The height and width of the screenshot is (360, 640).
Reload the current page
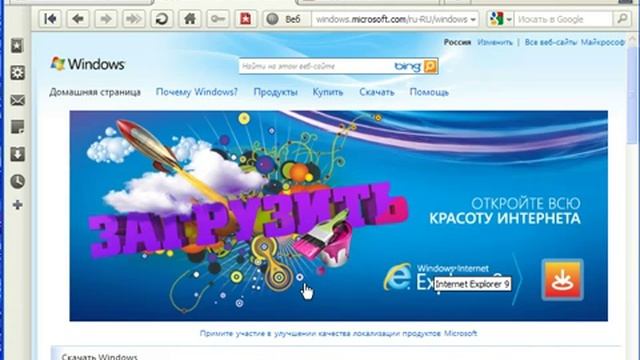(162, 19)
